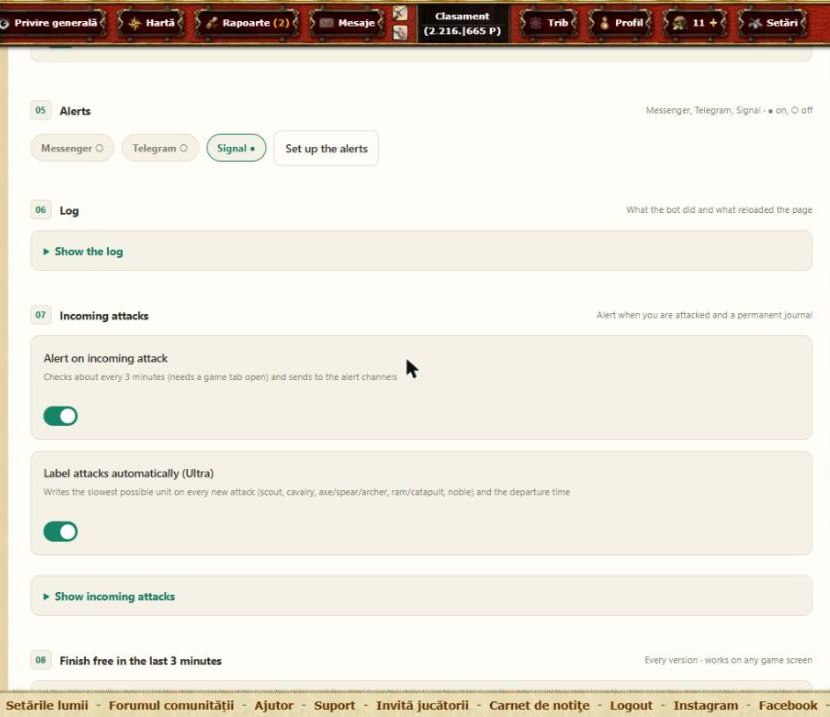Enable the Messenger alert channel
830x717 pixels.
tap(72, 148)
